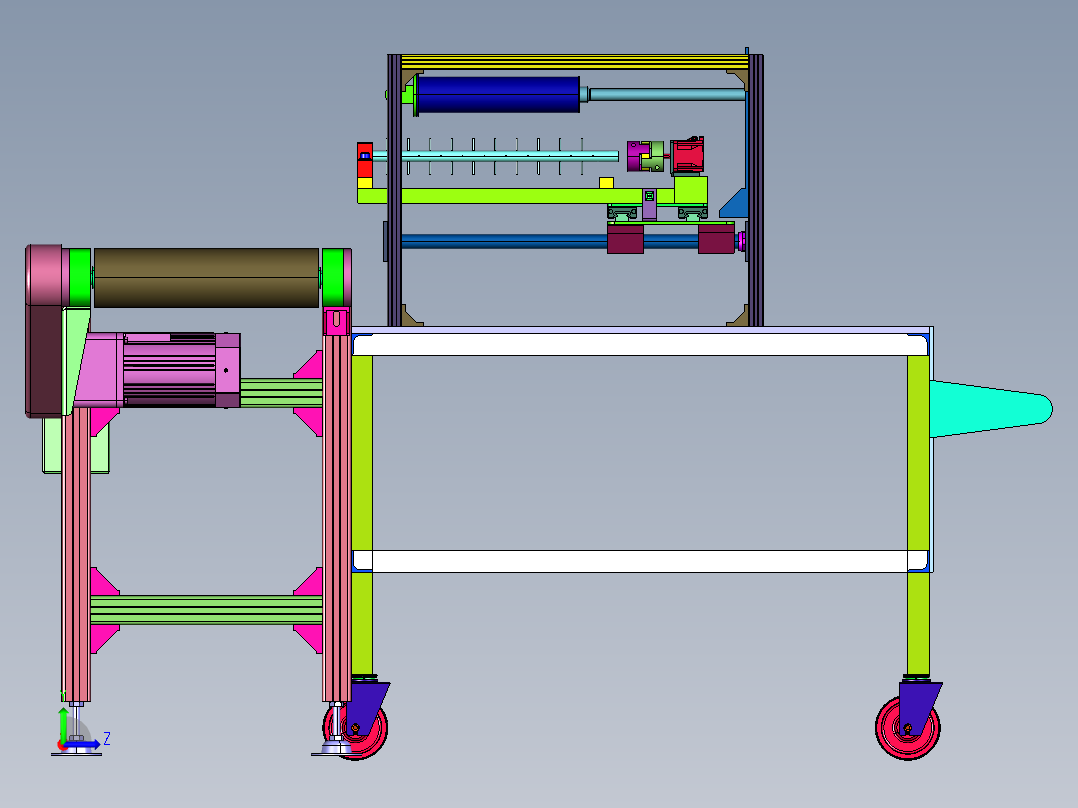This screenshot has width=1078, height=808.
Task: Select the red caster wheel under the cyan handle
Action: point(908,728)
